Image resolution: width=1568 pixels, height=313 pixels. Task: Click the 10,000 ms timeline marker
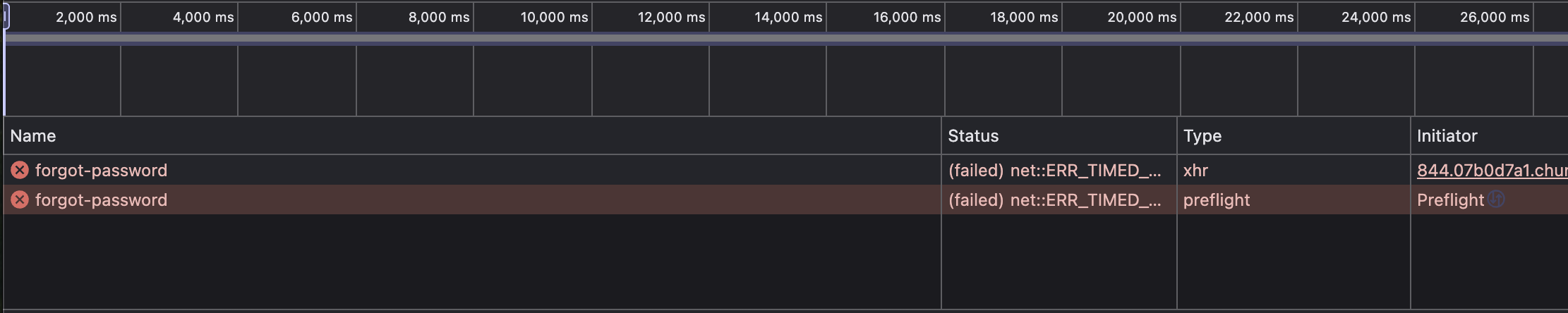click(x=554, y=17)
